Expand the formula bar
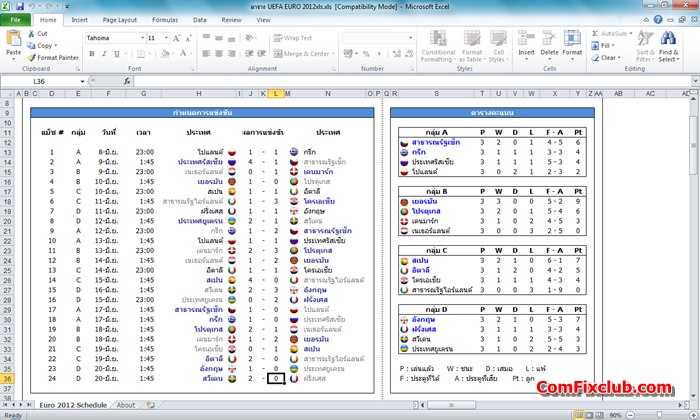Screen dimensions: 700x420 (696, 81)
